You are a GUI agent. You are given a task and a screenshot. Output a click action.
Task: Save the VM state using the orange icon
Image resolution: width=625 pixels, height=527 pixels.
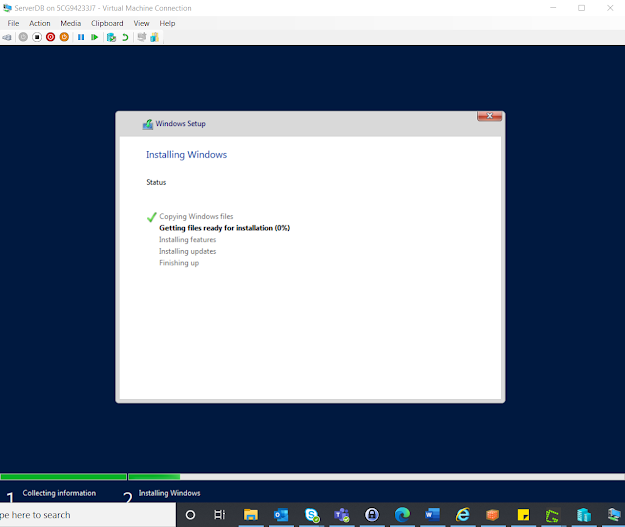pos(64,37)
